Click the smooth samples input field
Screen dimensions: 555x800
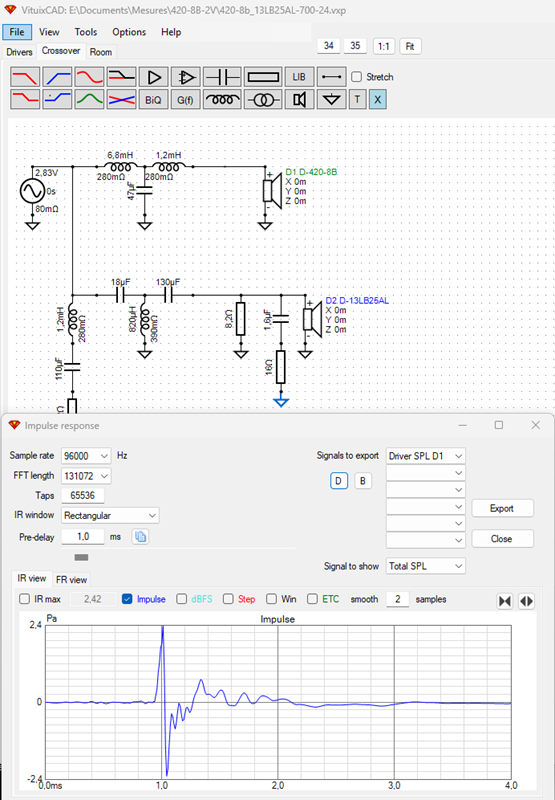397,599
